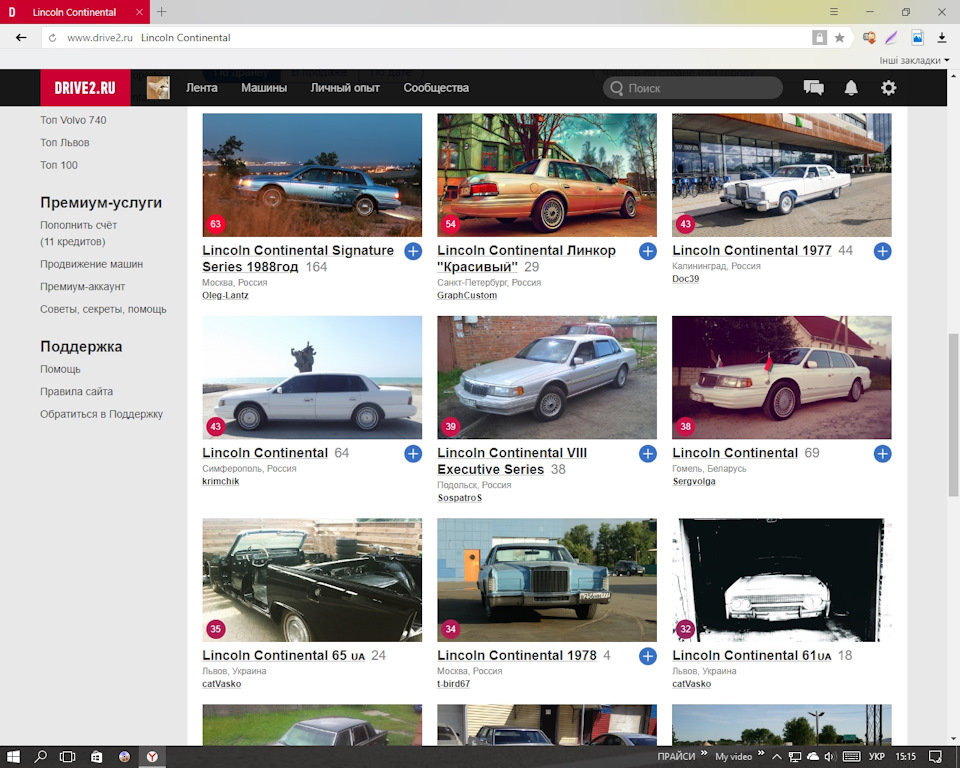
Task: Open the Правила сайта sidebar link
Action: point(77,391)
